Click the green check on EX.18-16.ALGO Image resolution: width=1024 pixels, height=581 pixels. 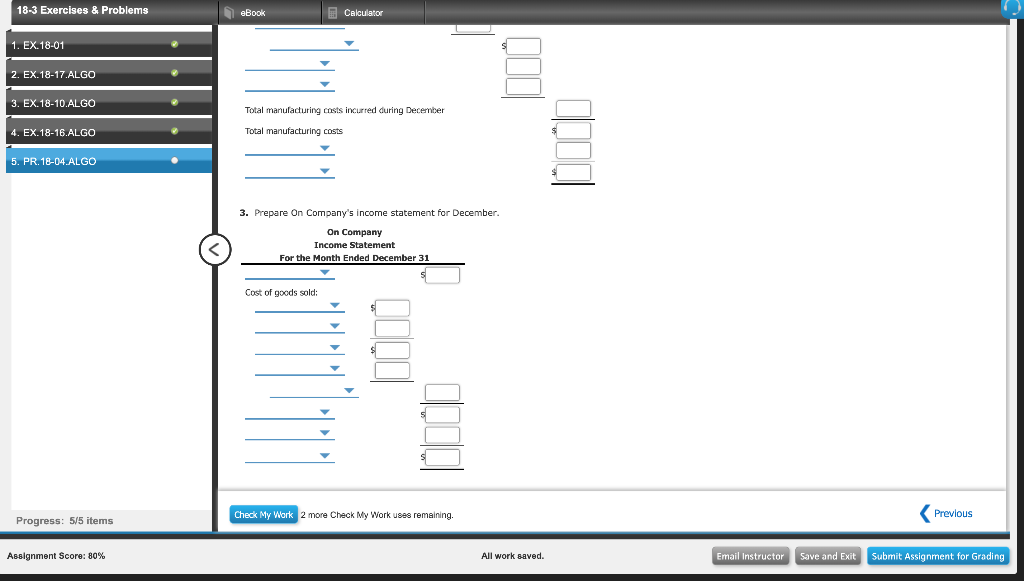[174, 131]
